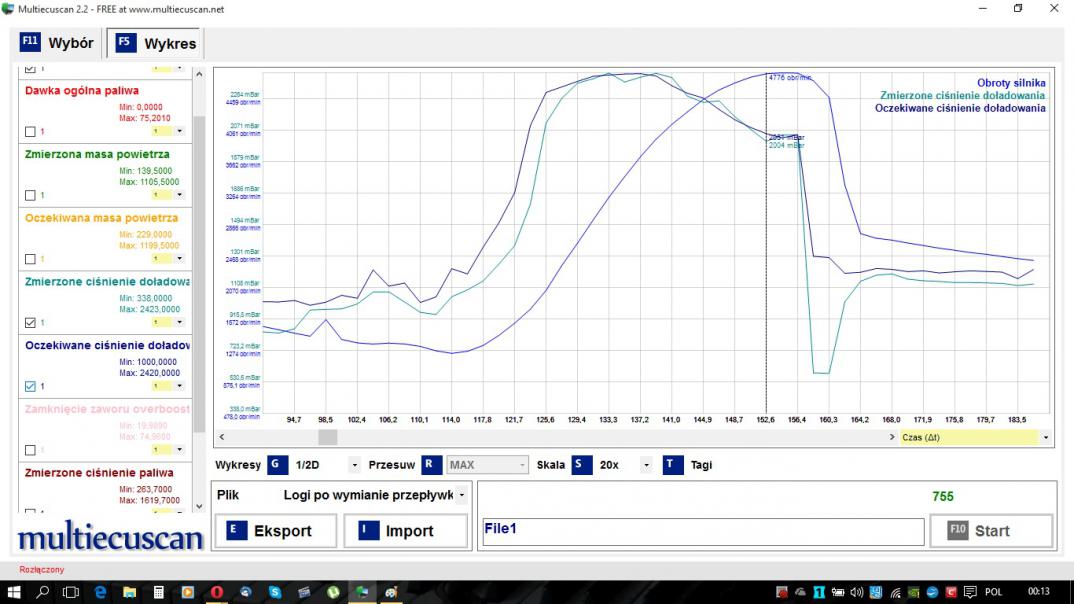The image size is (1074, 604).
Task: Click the 755 counter value
Action: point(942,496)
